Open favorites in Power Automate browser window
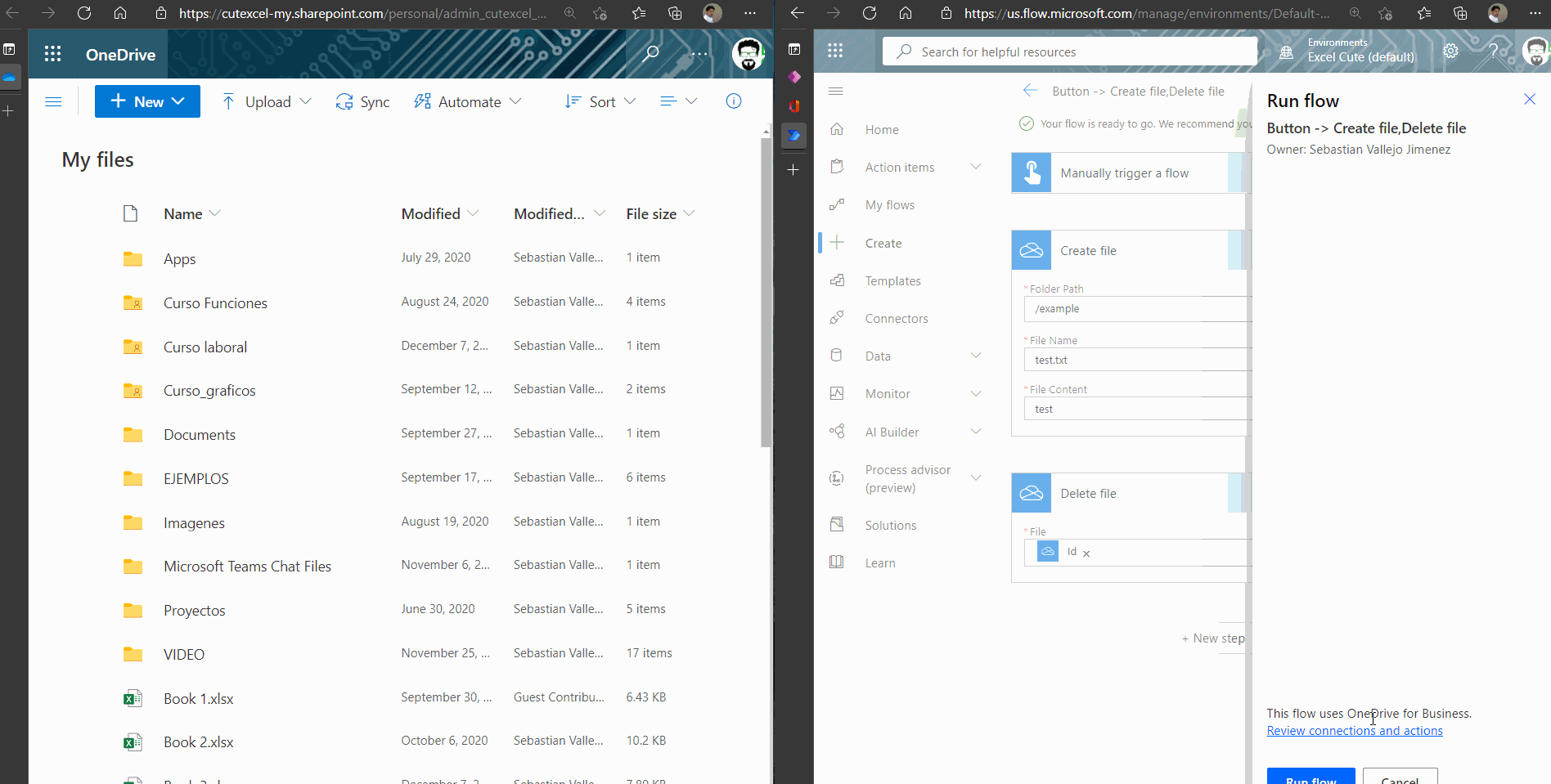 click(1424, 13)
